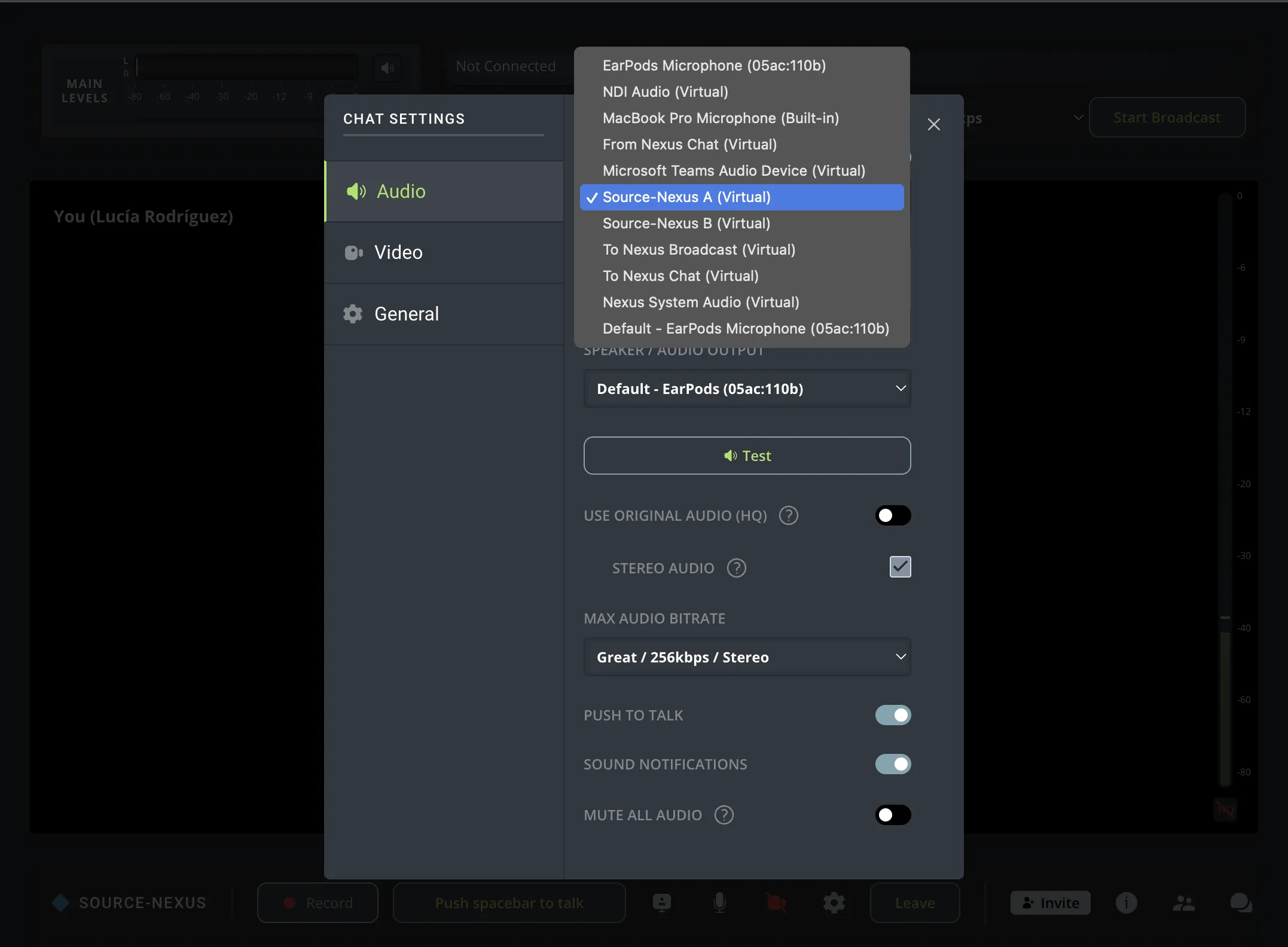Screen dimensions: 1288x947
Task: Open help for Use Original Audio
Action: 789,515
